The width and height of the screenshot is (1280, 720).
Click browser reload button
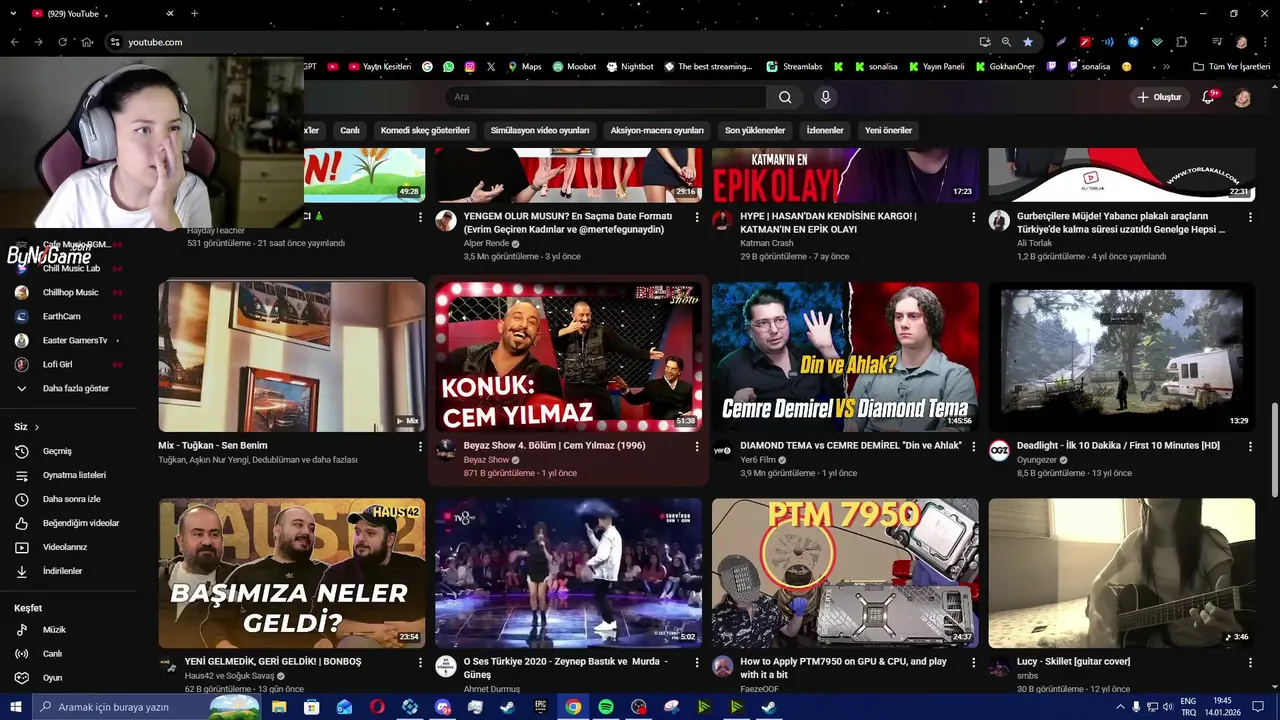[62, 42]
